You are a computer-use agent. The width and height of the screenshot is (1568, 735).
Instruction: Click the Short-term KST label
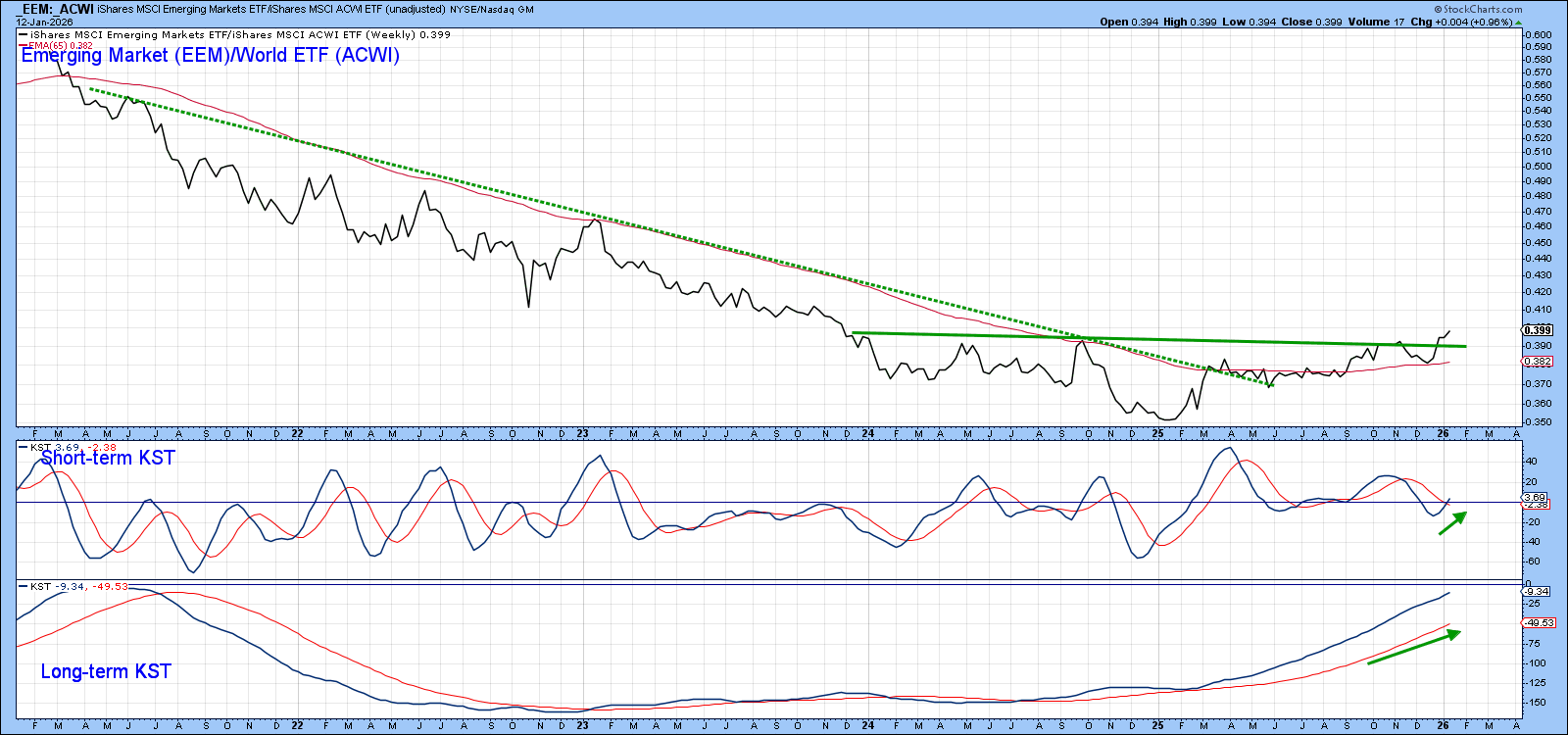click(108, 459)
